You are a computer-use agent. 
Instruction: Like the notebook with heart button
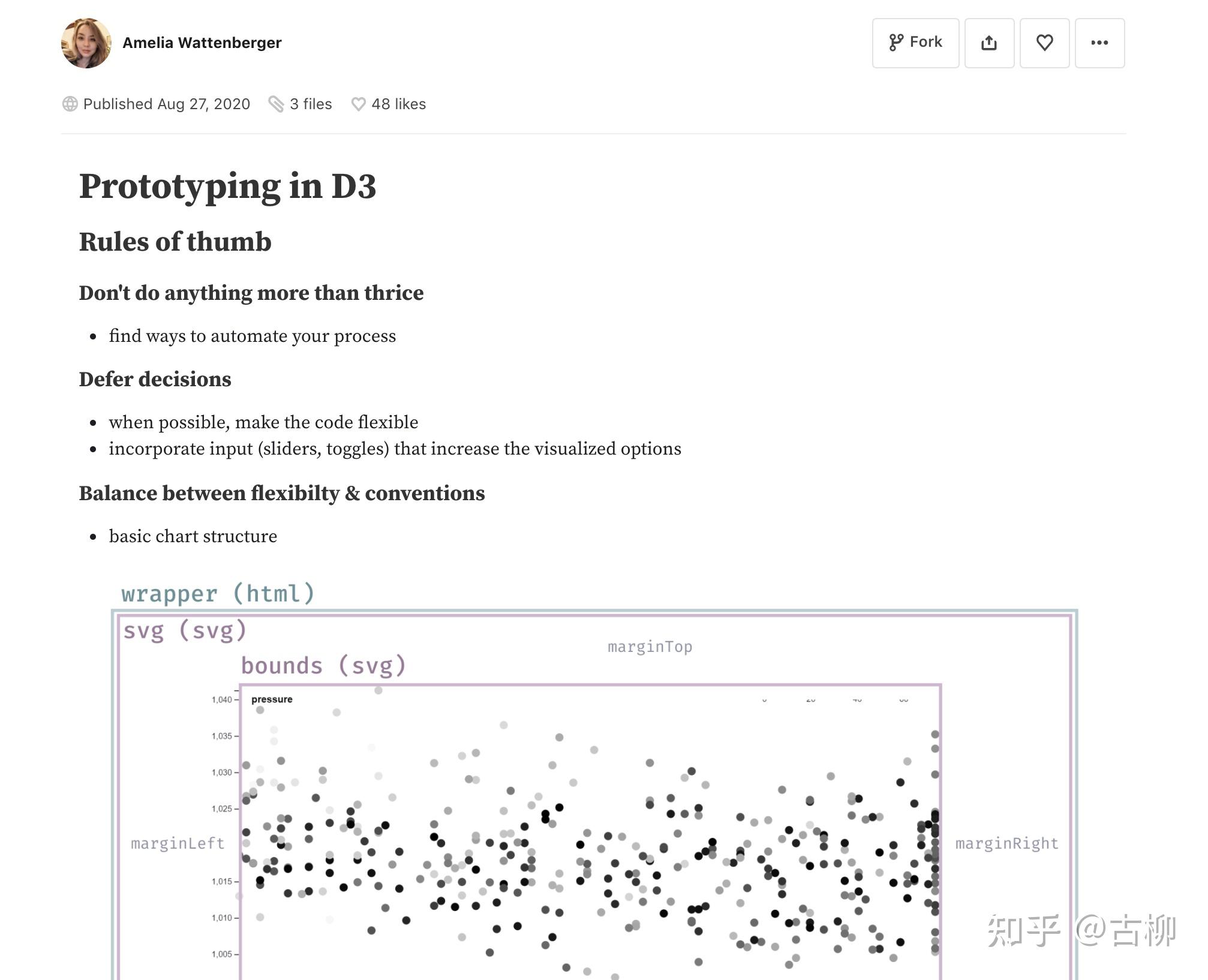[x=1044, y=43]
